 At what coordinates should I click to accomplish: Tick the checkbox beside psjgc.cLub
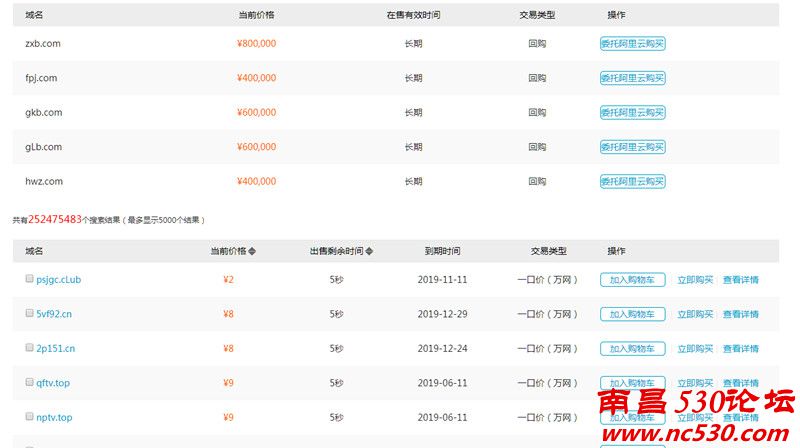[29, 279]
